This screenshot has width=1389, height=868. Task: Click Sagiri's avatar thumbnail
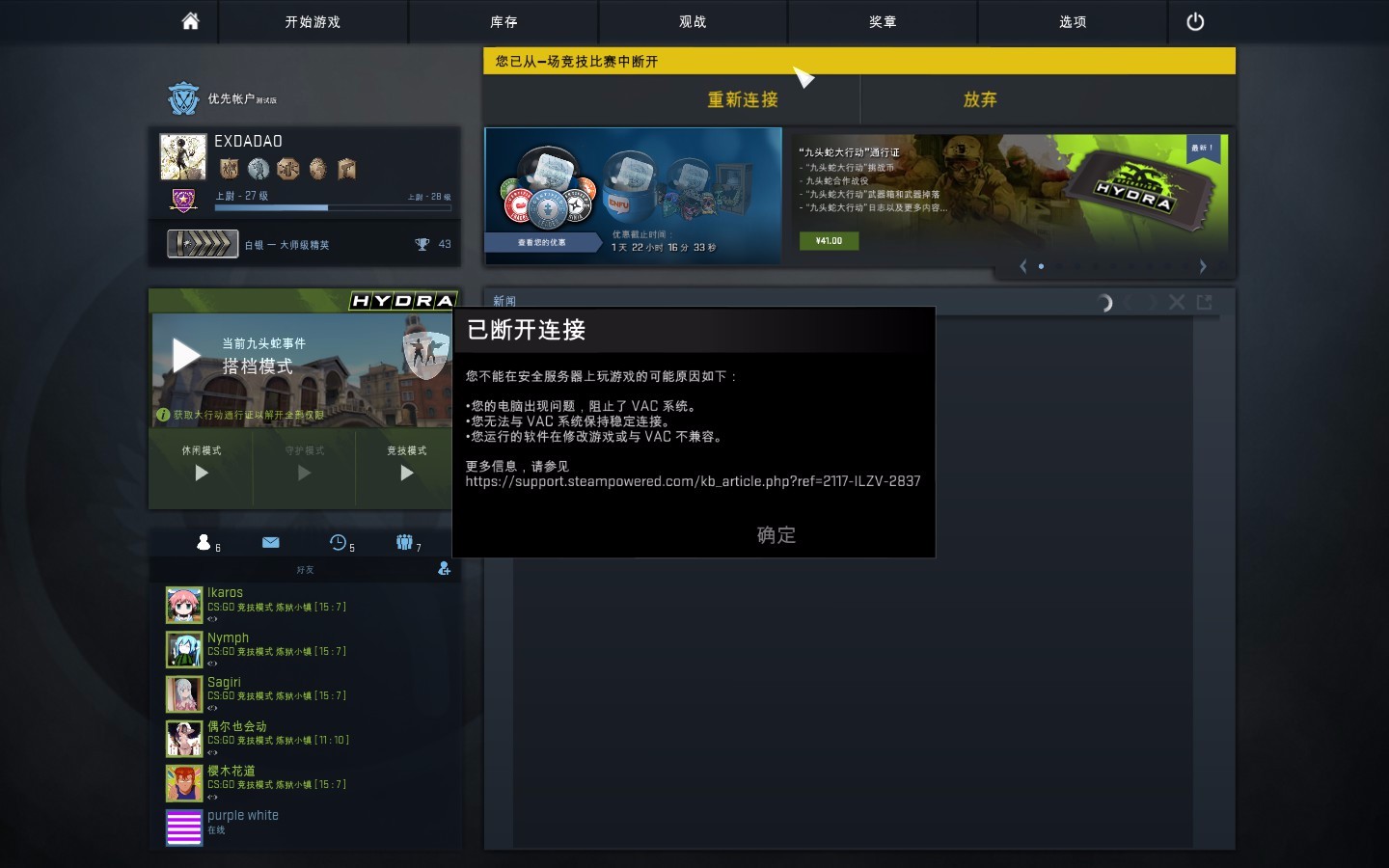(x=183, y=693)
